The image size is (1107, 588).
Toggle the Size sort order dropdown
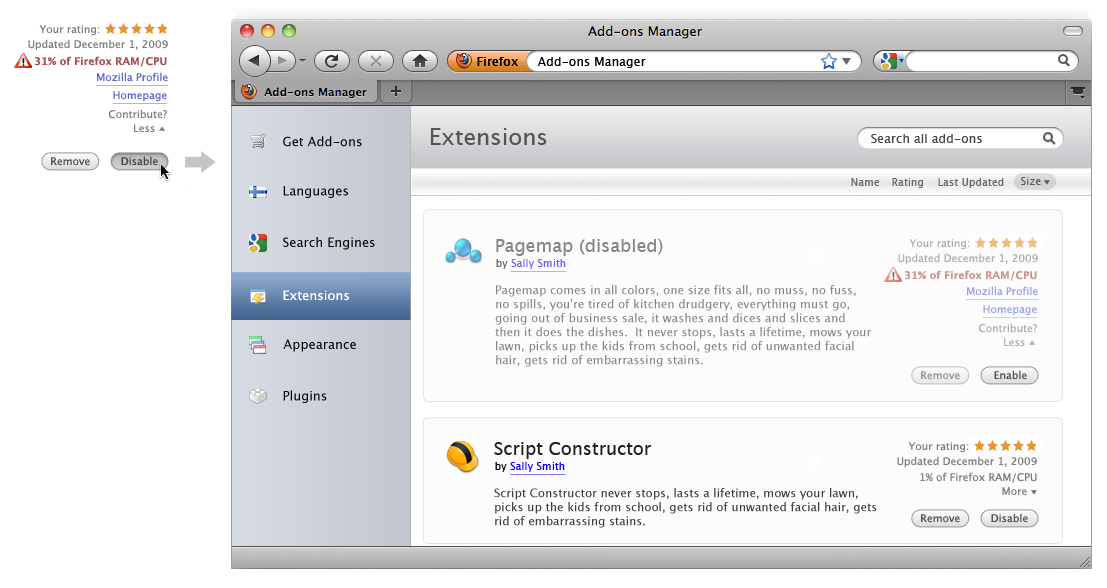click(1034, 181)
